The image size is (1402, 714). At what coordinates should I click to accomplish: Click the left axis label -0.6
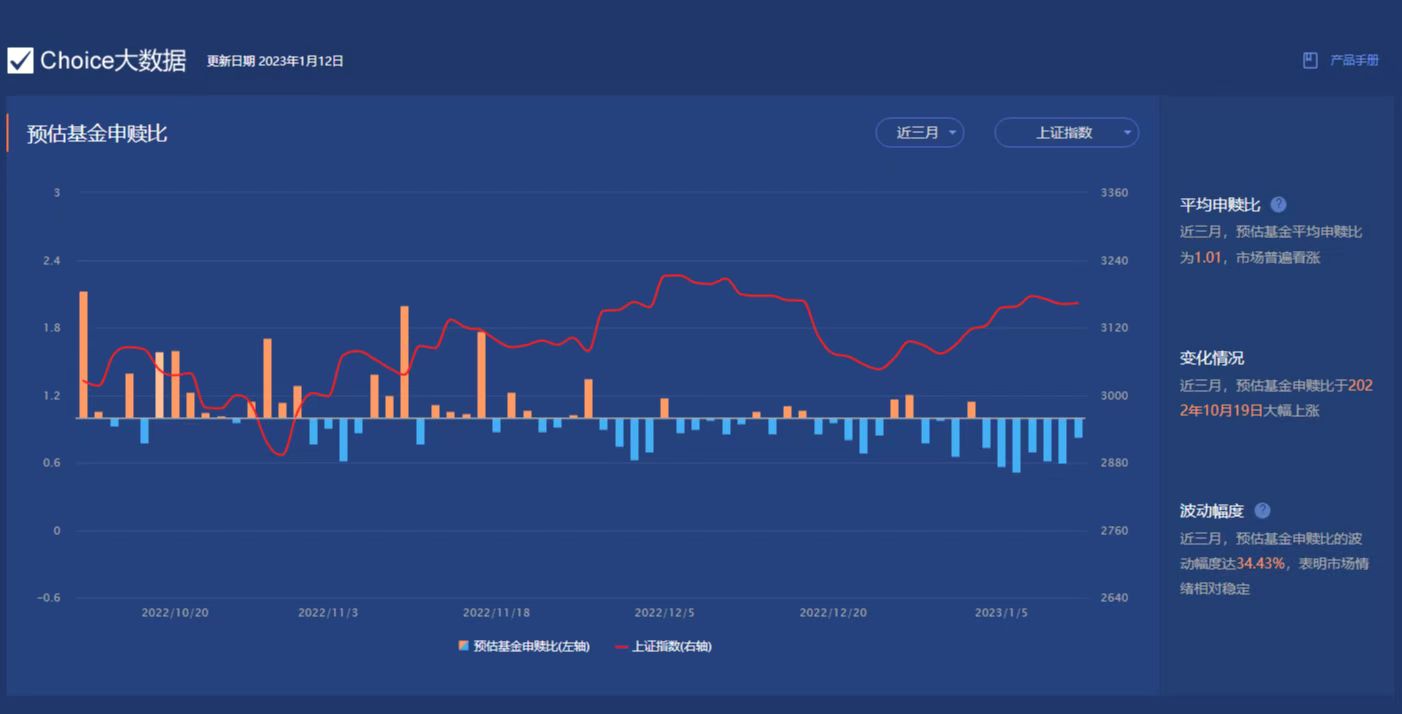[x=49, y=598]
